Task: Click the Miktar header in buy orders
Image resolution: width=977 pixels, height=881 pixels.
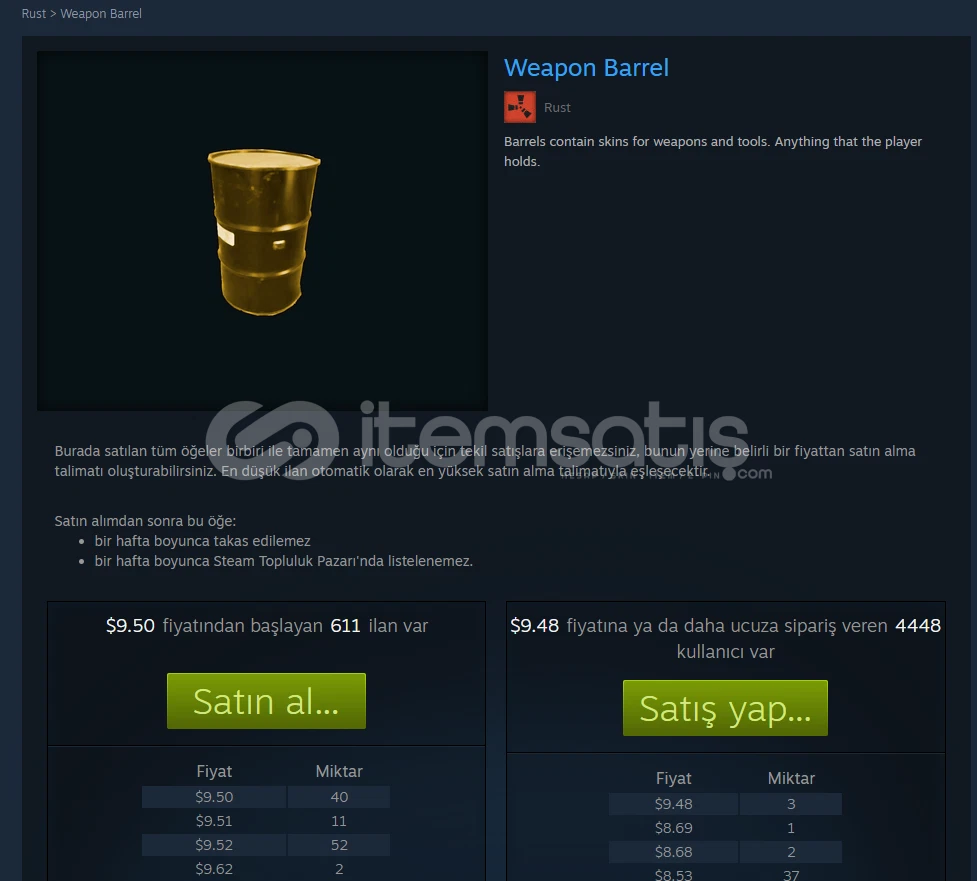Action: pos(791,778)
